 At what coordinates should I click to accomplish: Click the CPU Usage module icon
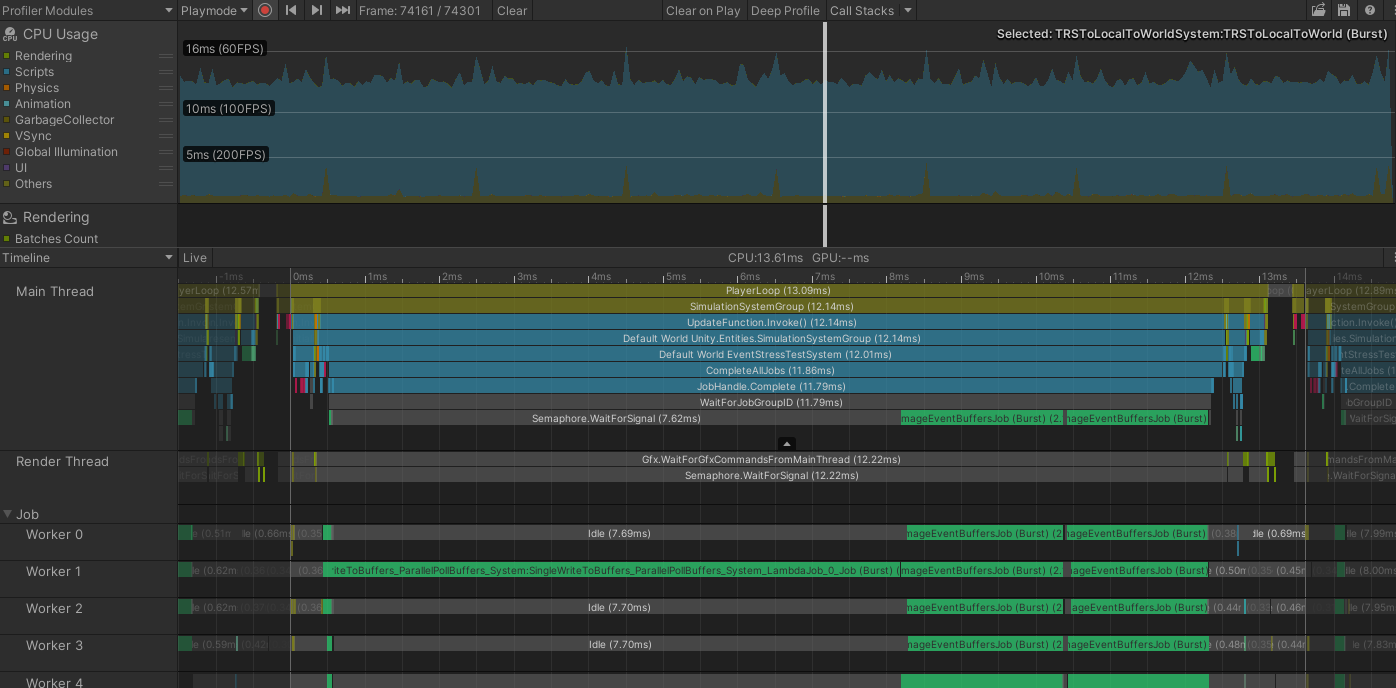click(x=10, y=34)
